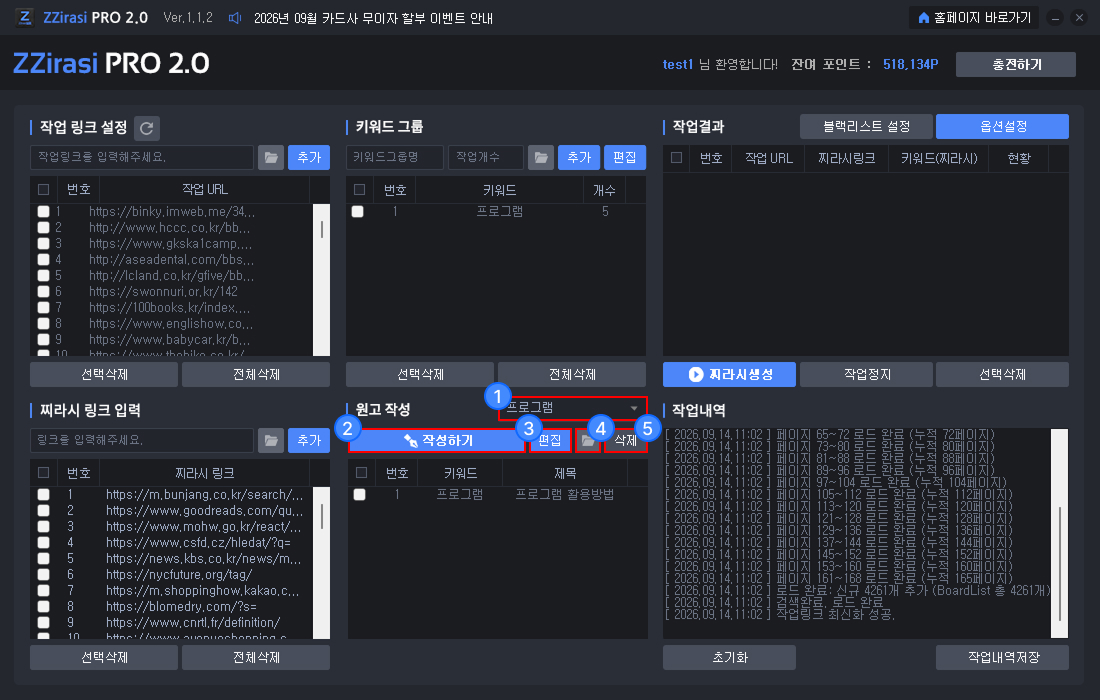Screen dimensions: 1100x700
Task: Click the 작성하기 write button
Action: (x=436, y=440)
